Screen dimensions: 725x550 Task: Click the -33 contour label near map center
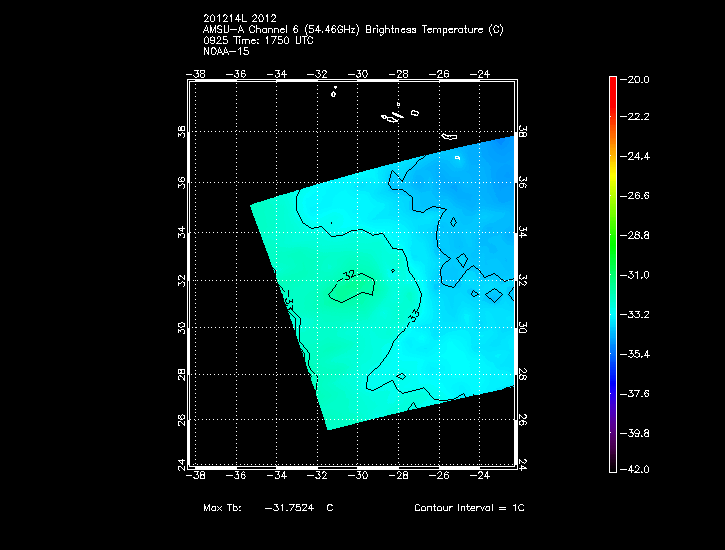click(415, 315)
